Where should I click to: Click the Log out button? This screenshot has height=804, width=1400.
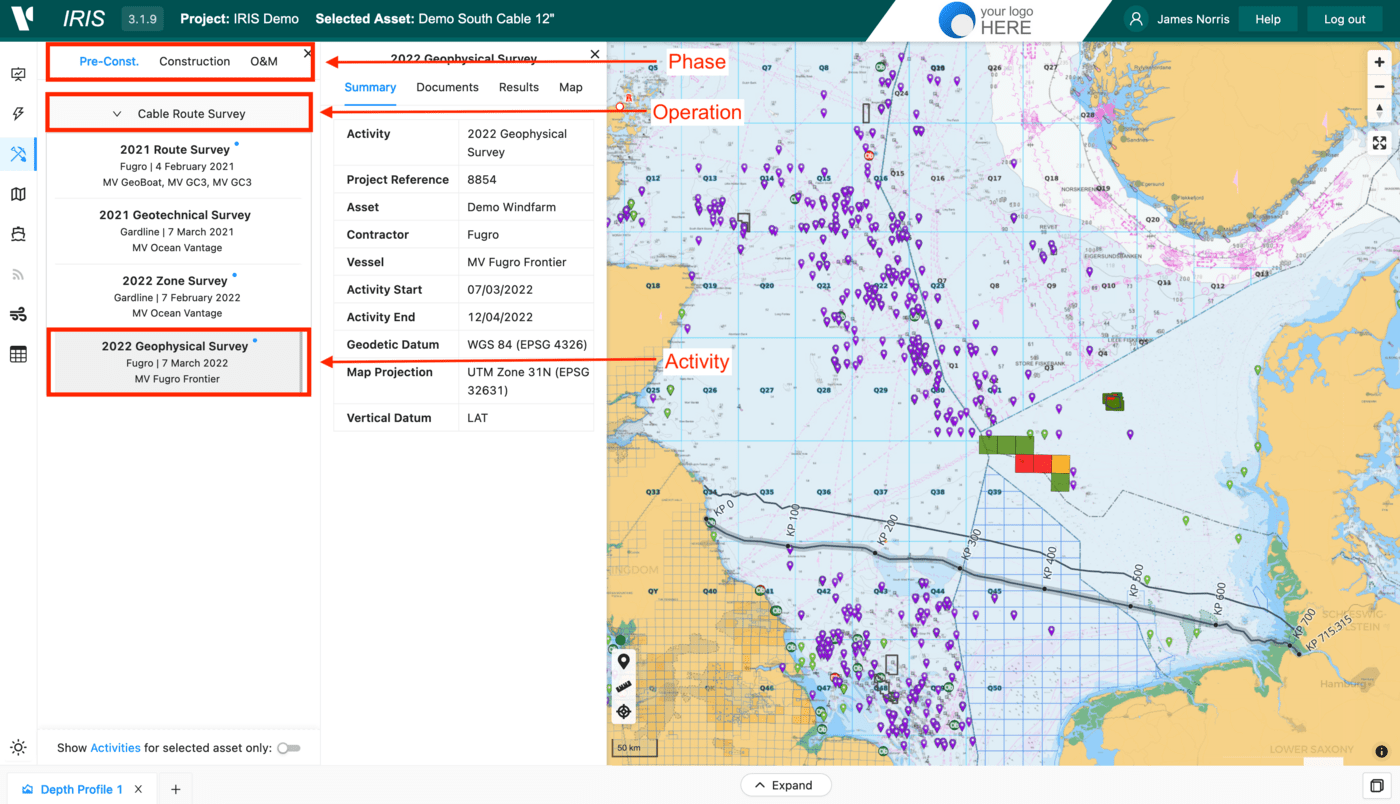[x=1344, y=19]
